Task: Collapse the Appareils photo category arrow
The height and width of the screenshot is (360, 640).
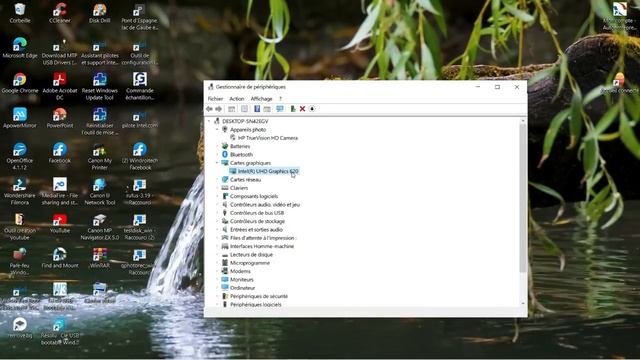Action: [217, 129]
